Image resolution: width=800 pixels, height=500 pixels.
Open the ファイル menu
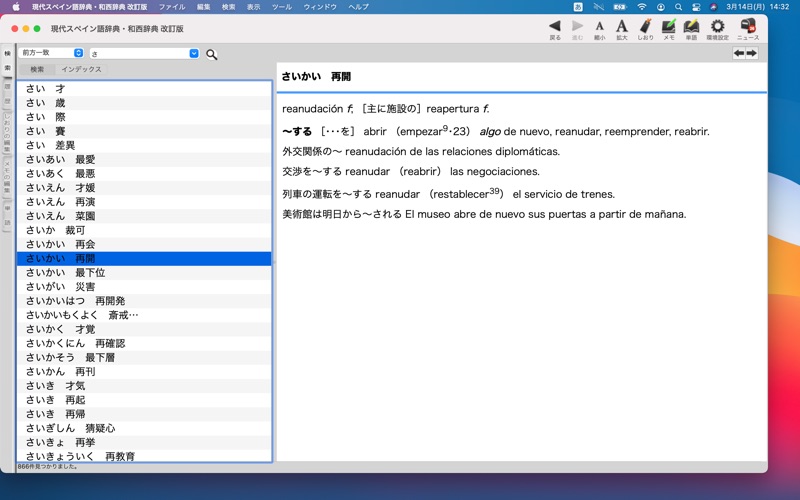click(x=172, y=7)
